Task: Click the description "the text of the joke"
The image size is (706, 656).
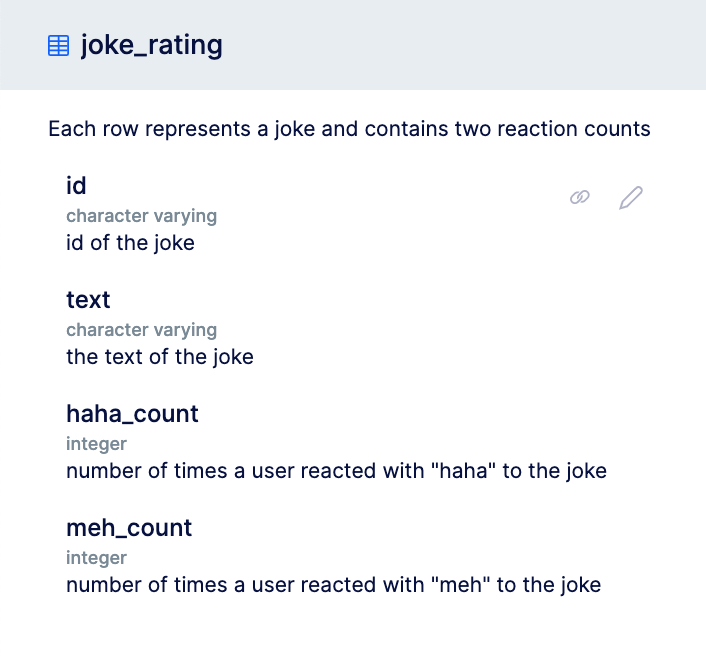Action: coord(160,357)
